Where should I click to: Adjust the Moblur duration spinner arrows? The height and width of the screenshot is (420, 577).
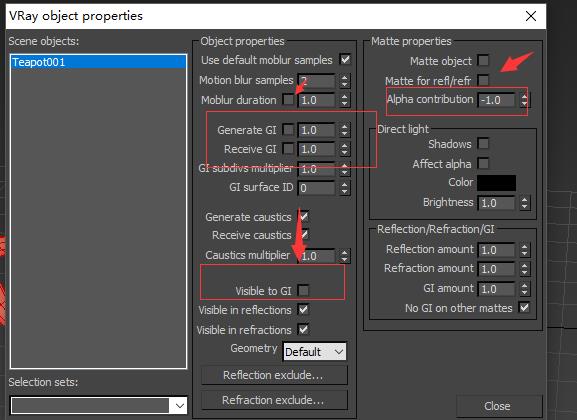pyautogui.click(x=344, y=100)
